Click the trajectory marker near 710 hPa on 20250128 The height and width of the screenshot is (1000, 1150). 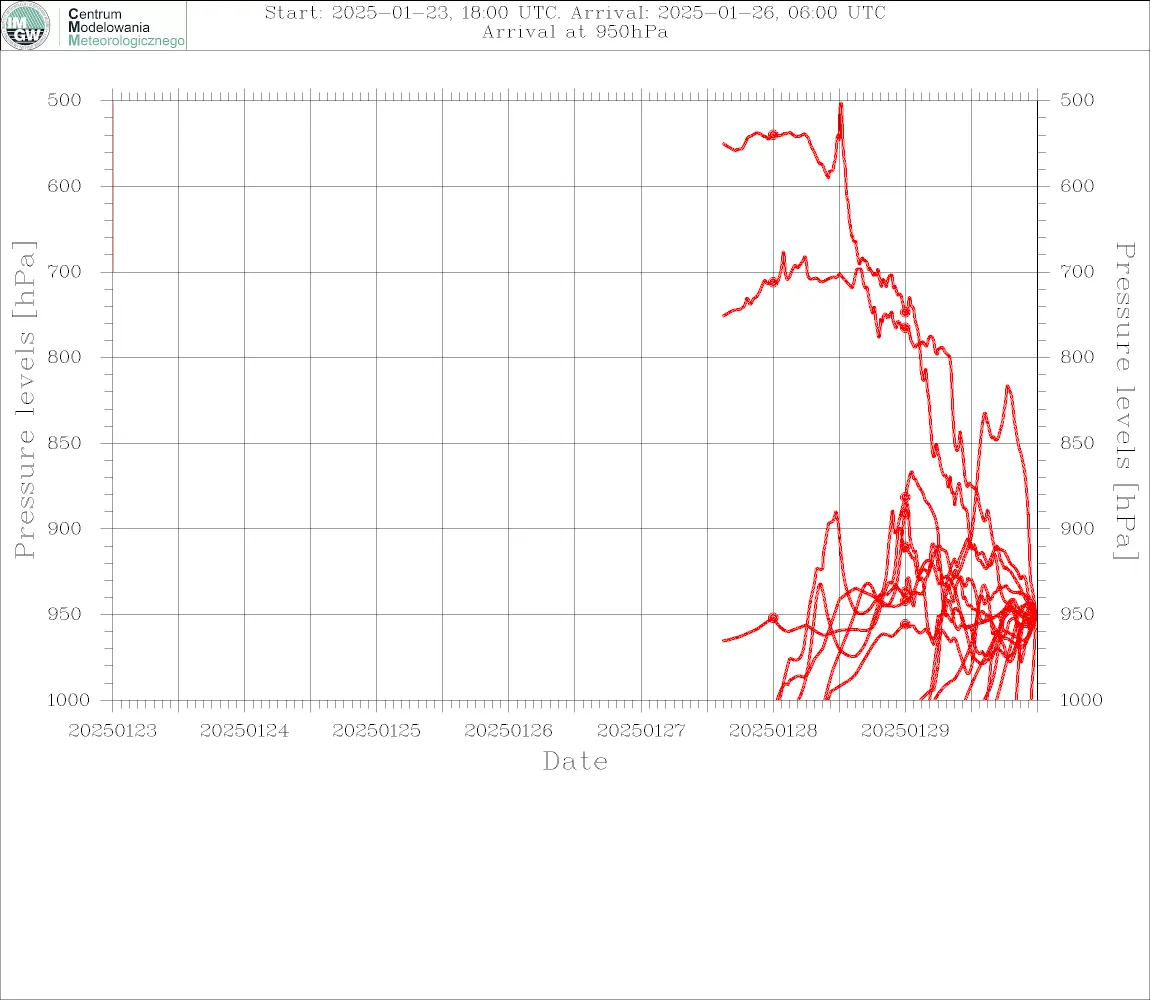[773, 282]
